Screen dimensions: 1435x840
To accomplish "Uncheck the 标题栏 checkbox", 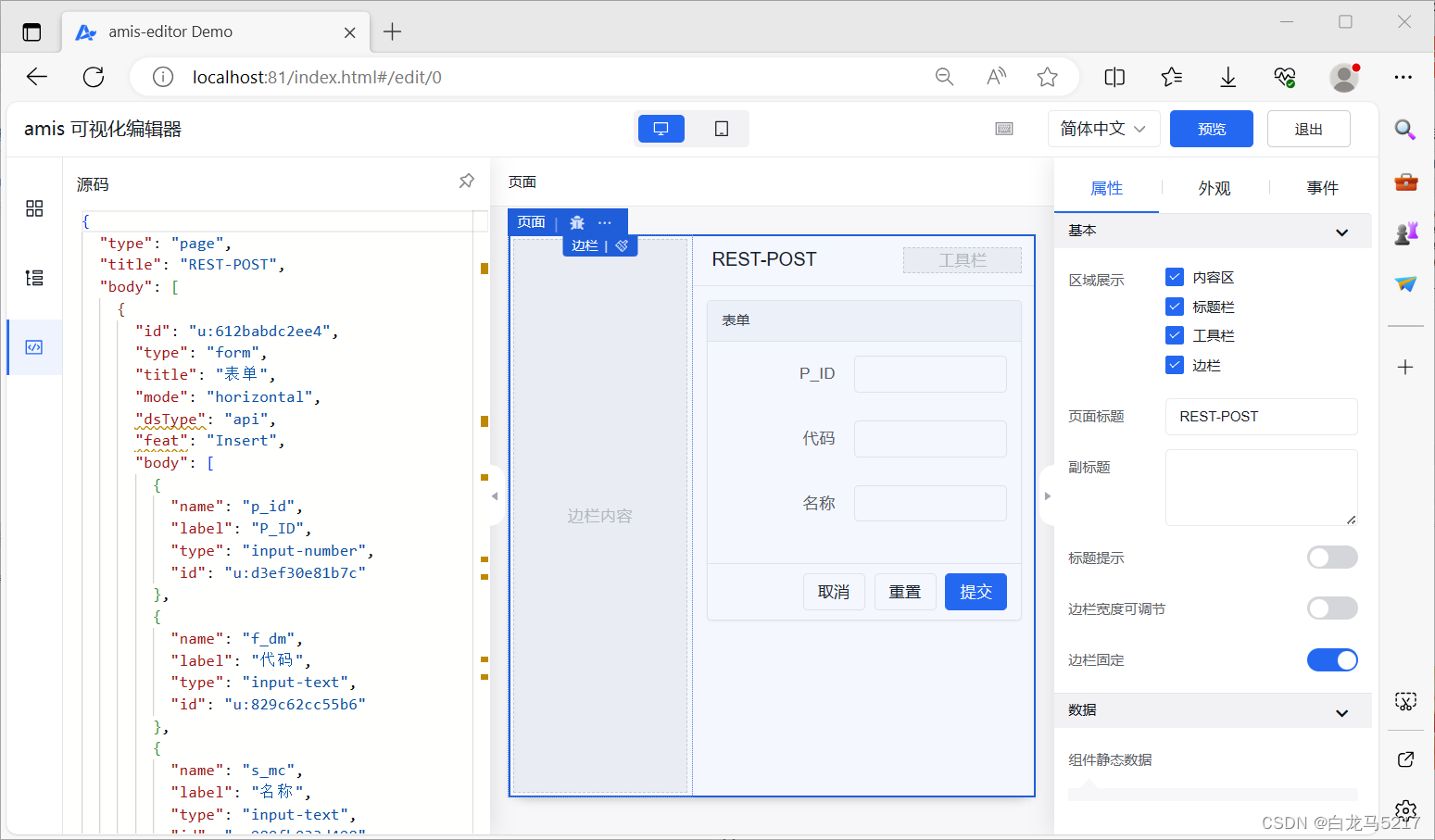I will tap(1175, 307).
